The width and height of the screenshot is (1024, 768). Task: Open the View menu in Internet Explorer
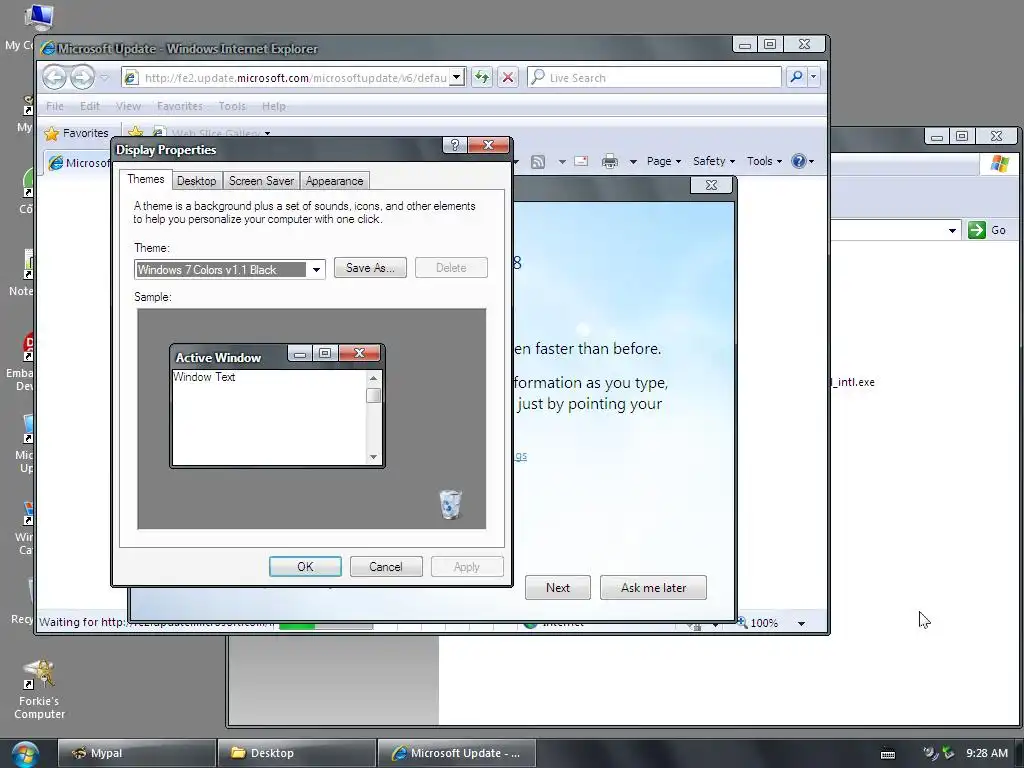pyautogui.click(x=128, y=106)
